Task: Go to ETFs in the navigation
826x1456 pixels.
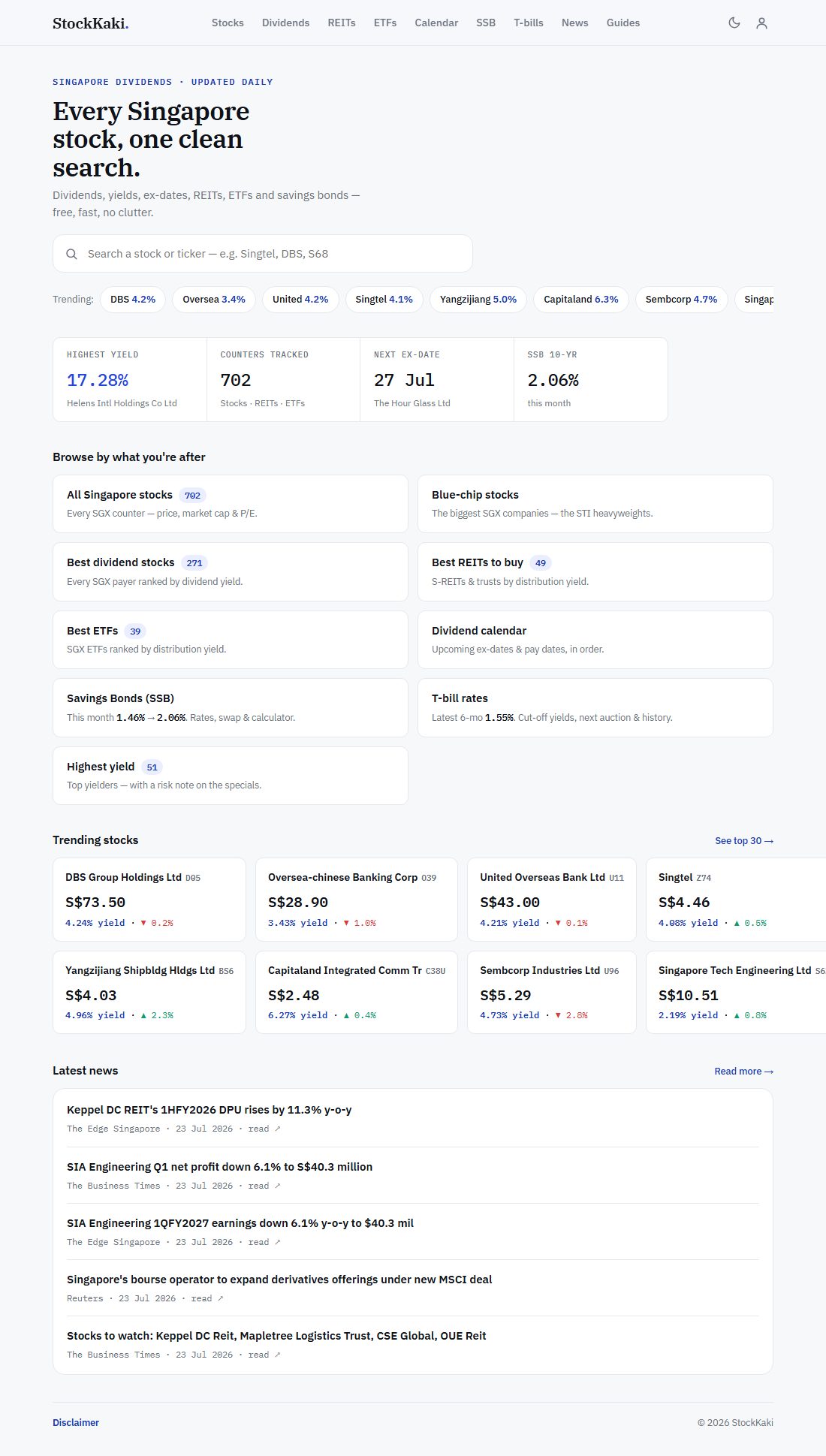Action: click(385, 23)
